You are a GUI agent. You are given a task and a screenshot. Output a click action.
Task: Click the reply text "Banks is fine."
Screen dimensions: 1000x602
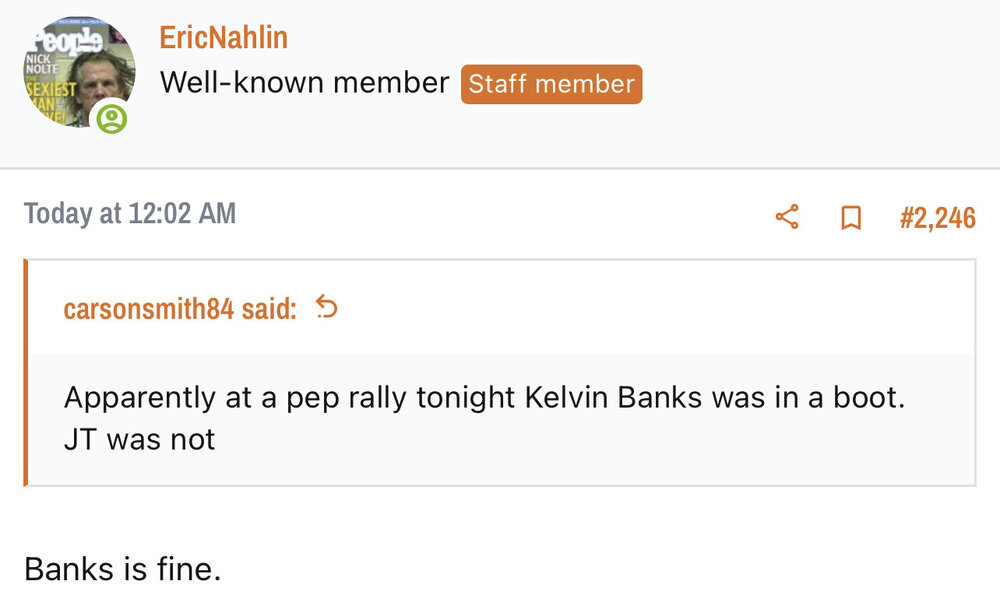click(x=122, y=569)
